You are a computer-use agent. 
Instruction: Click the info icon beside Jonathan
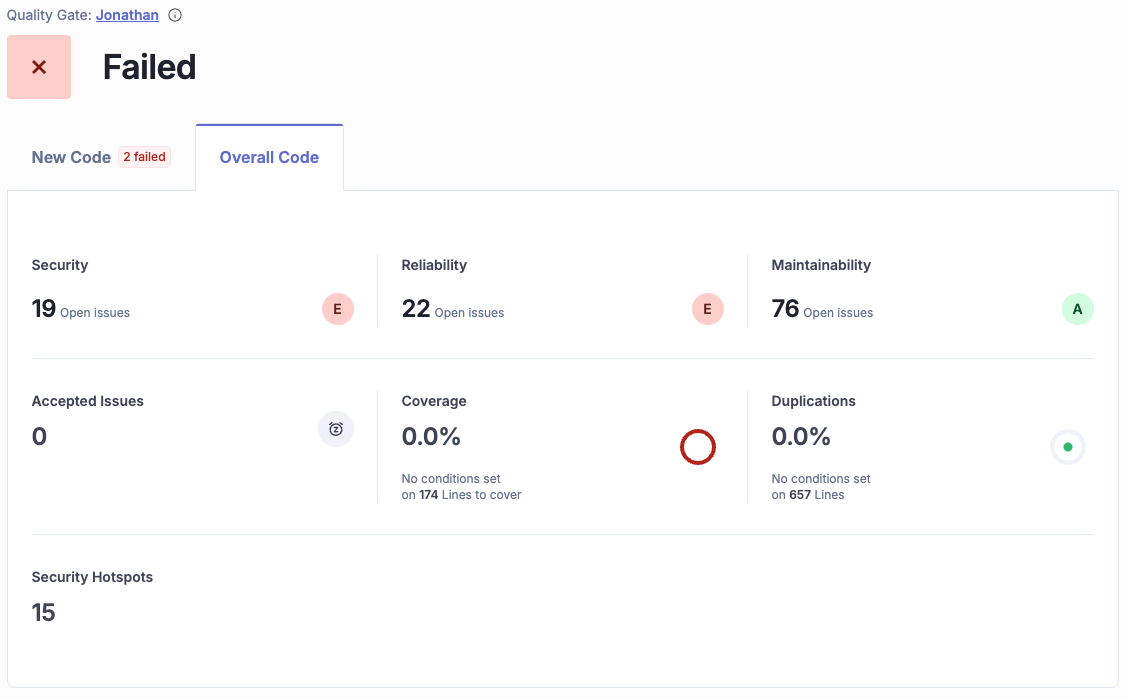[x=175, y=16]
